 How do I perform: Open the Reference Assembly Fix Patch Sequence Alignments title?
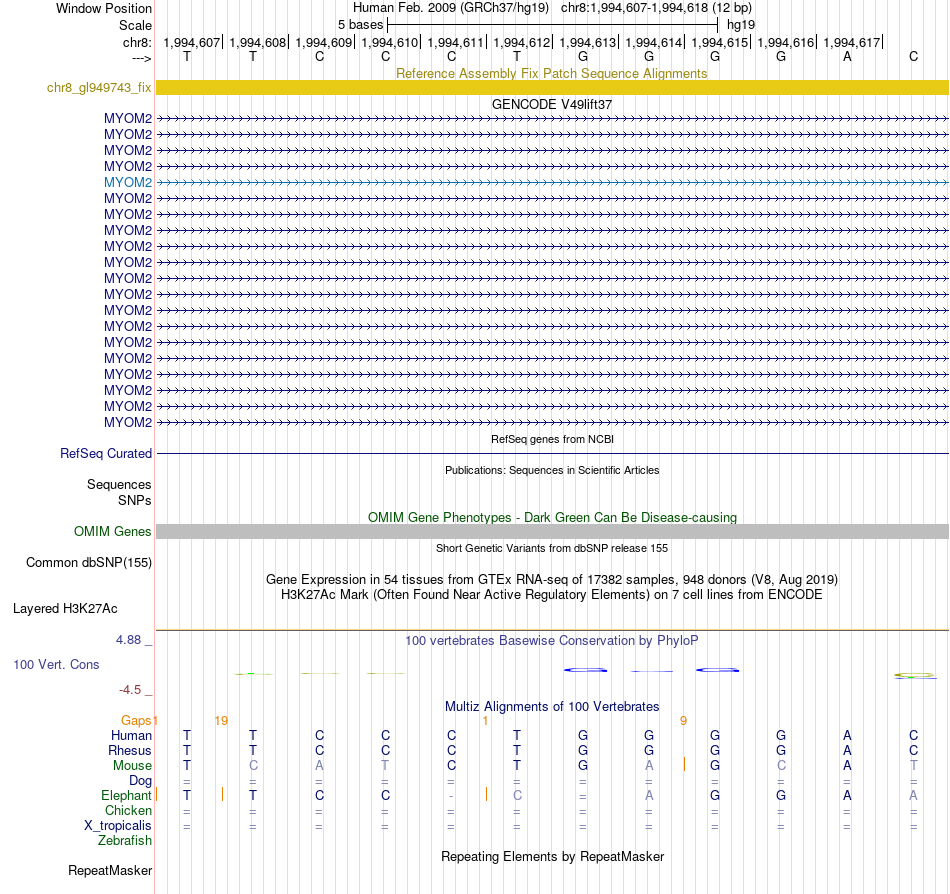[x=551, y=73]
